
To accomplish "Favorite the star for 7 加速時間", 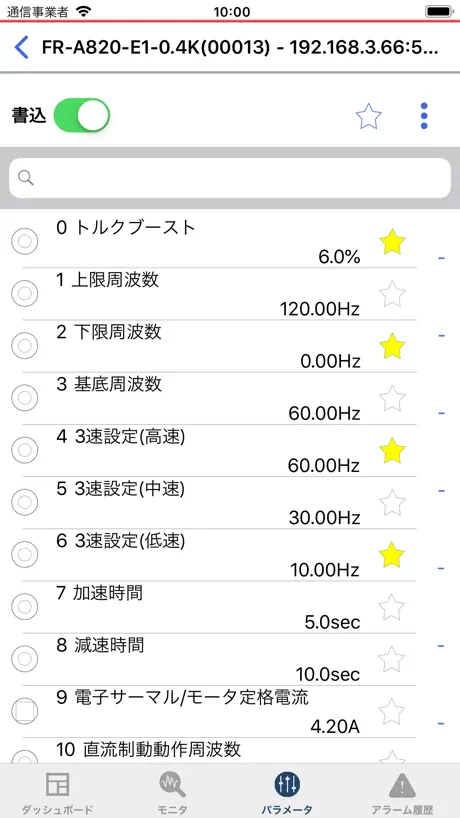I will pos(392,607).
